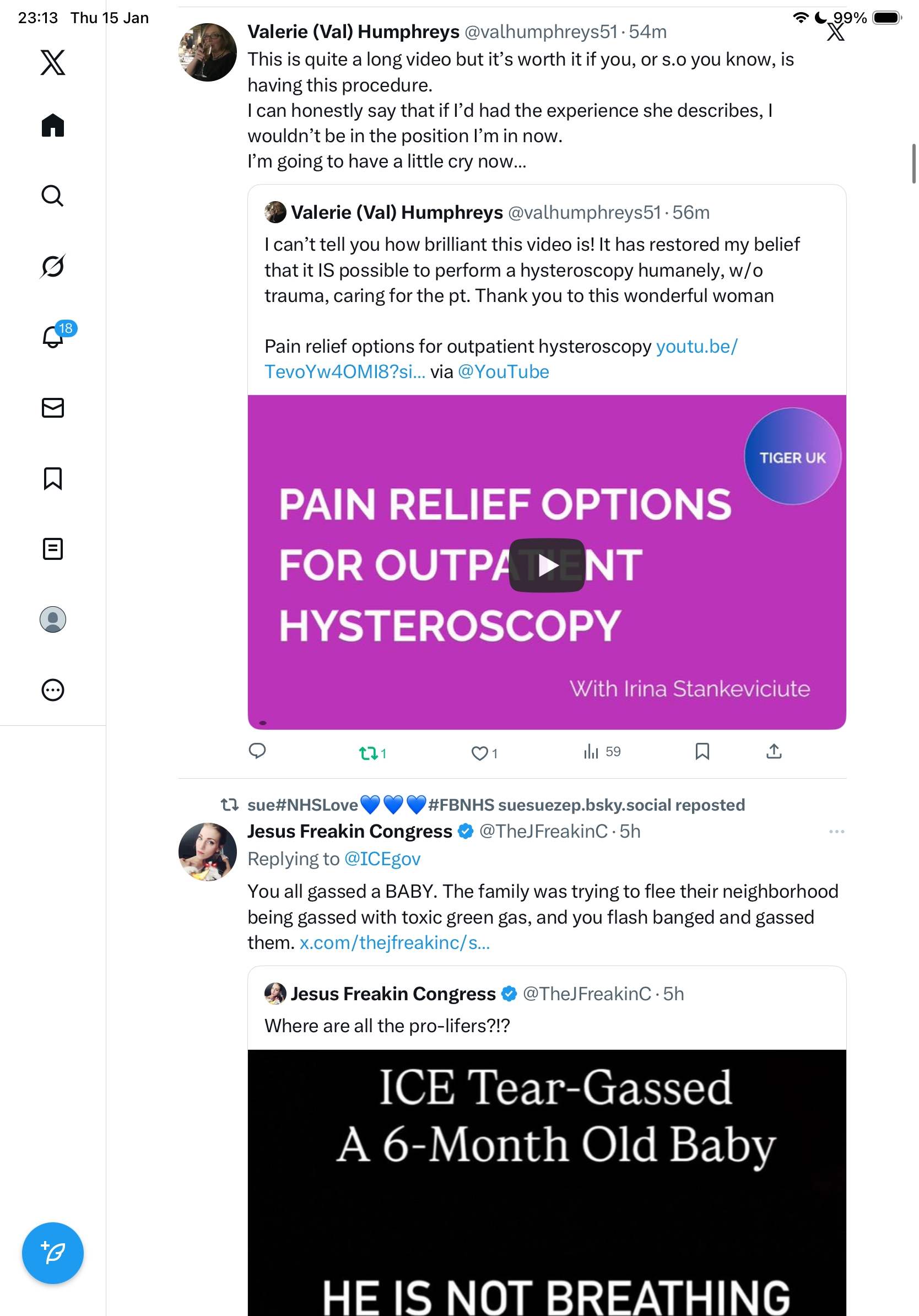The width and height of the screenshot is (919, 1316).
Task: View the 59 views analytics
Action: click(x=602, y=752)
